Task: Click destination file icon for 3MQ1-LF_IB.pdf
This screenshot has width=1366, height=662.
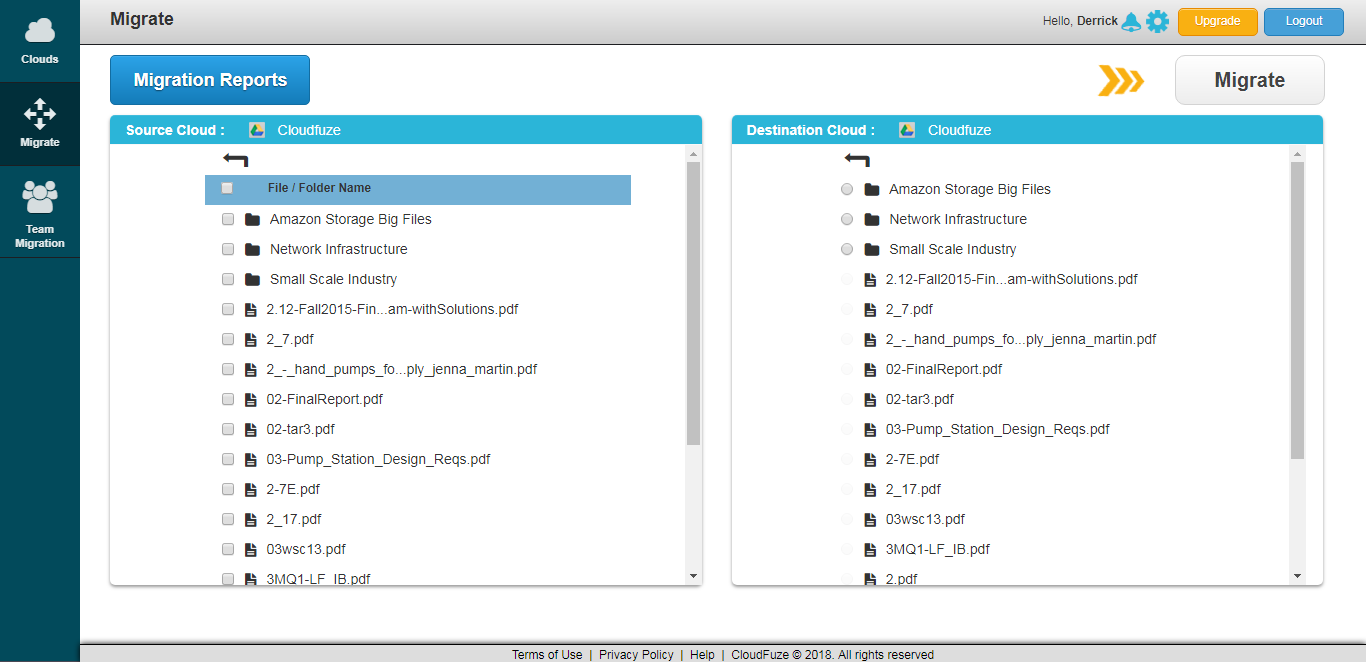Action: pos(871,549)
